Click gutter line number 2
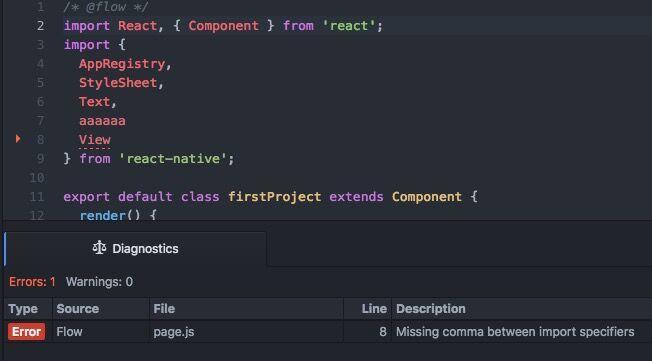 point(40,26)
